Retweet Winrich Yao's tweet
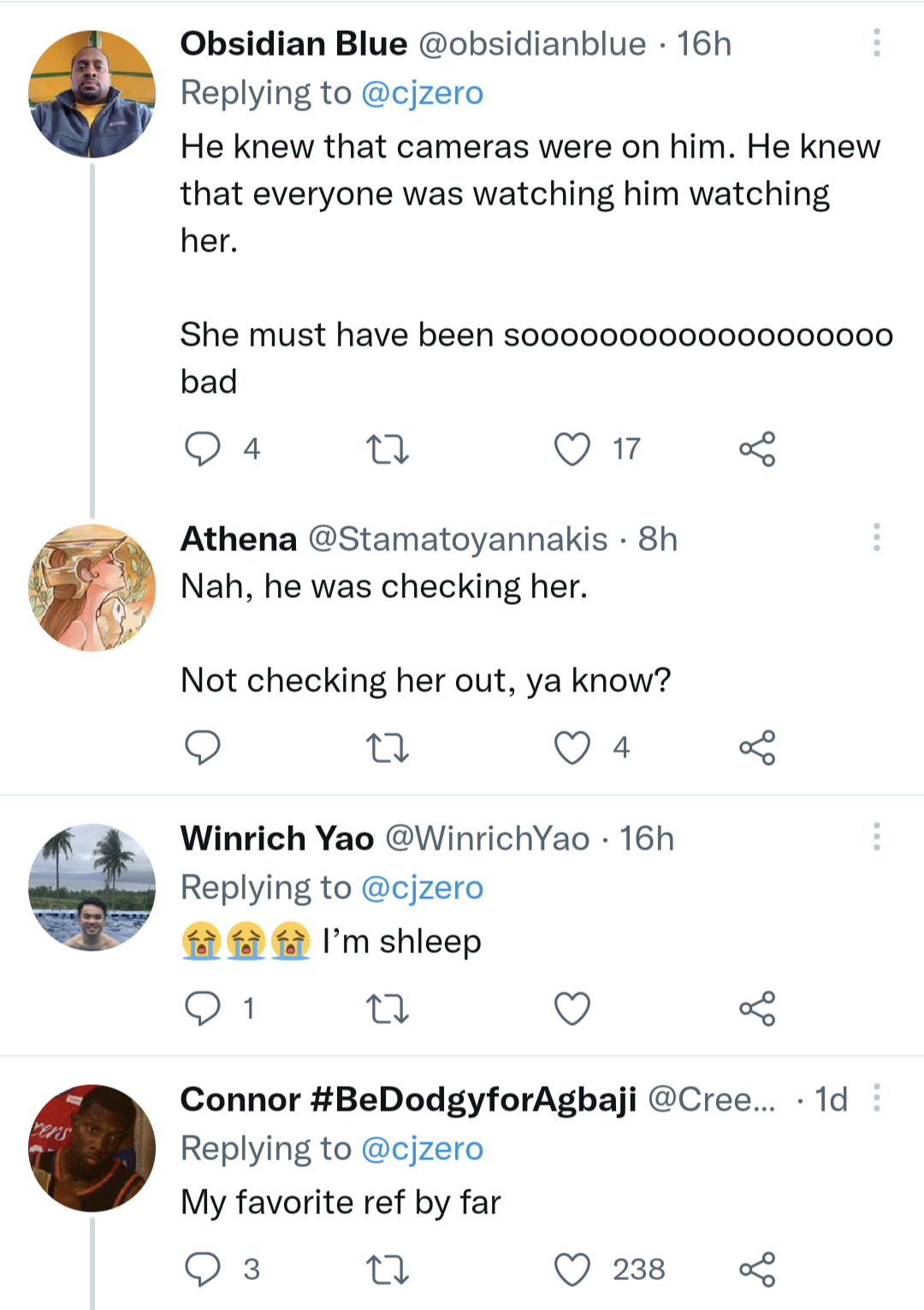Viewport: 924px width, 1310px height. coord(388,1008)
